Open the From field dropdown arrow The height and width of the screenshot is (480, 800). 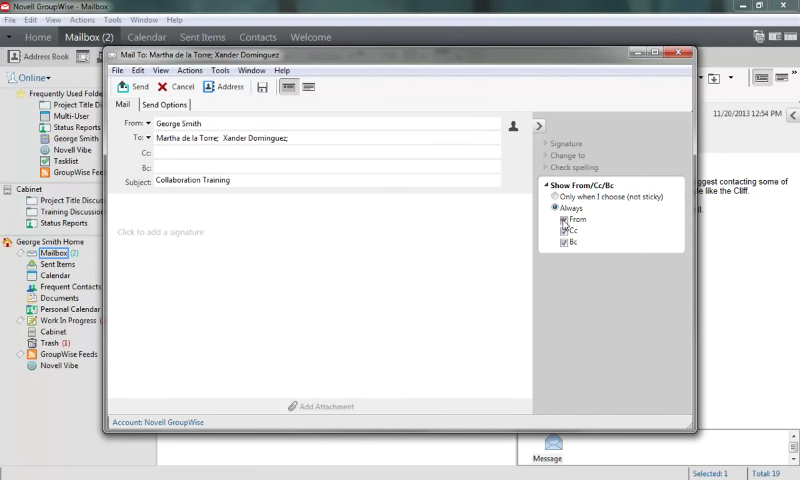tap(148, 123)
